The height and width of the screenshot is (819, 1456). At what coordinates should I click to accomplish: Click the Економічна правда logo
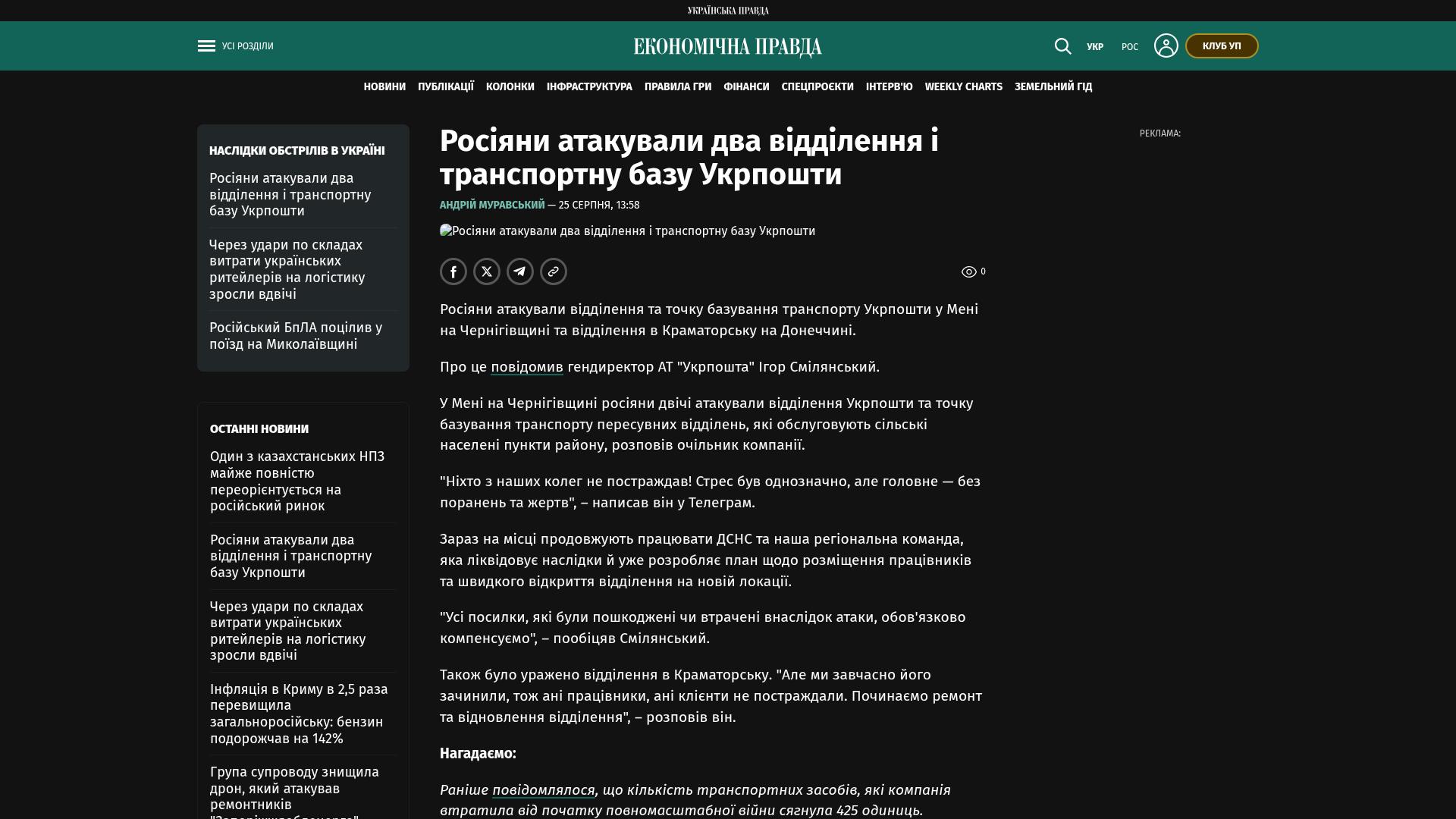click(x=728, y=47)
